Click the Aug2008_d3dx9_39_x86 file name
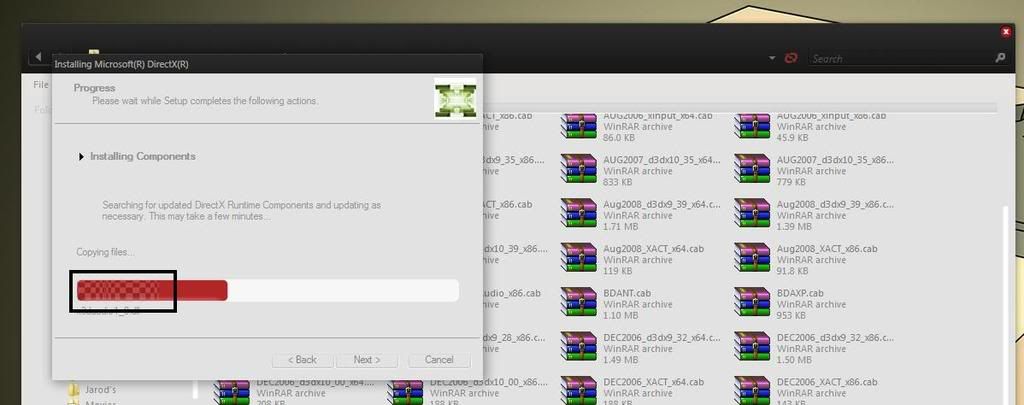The height and width of the screenshot is (405, 1024). 835,204
